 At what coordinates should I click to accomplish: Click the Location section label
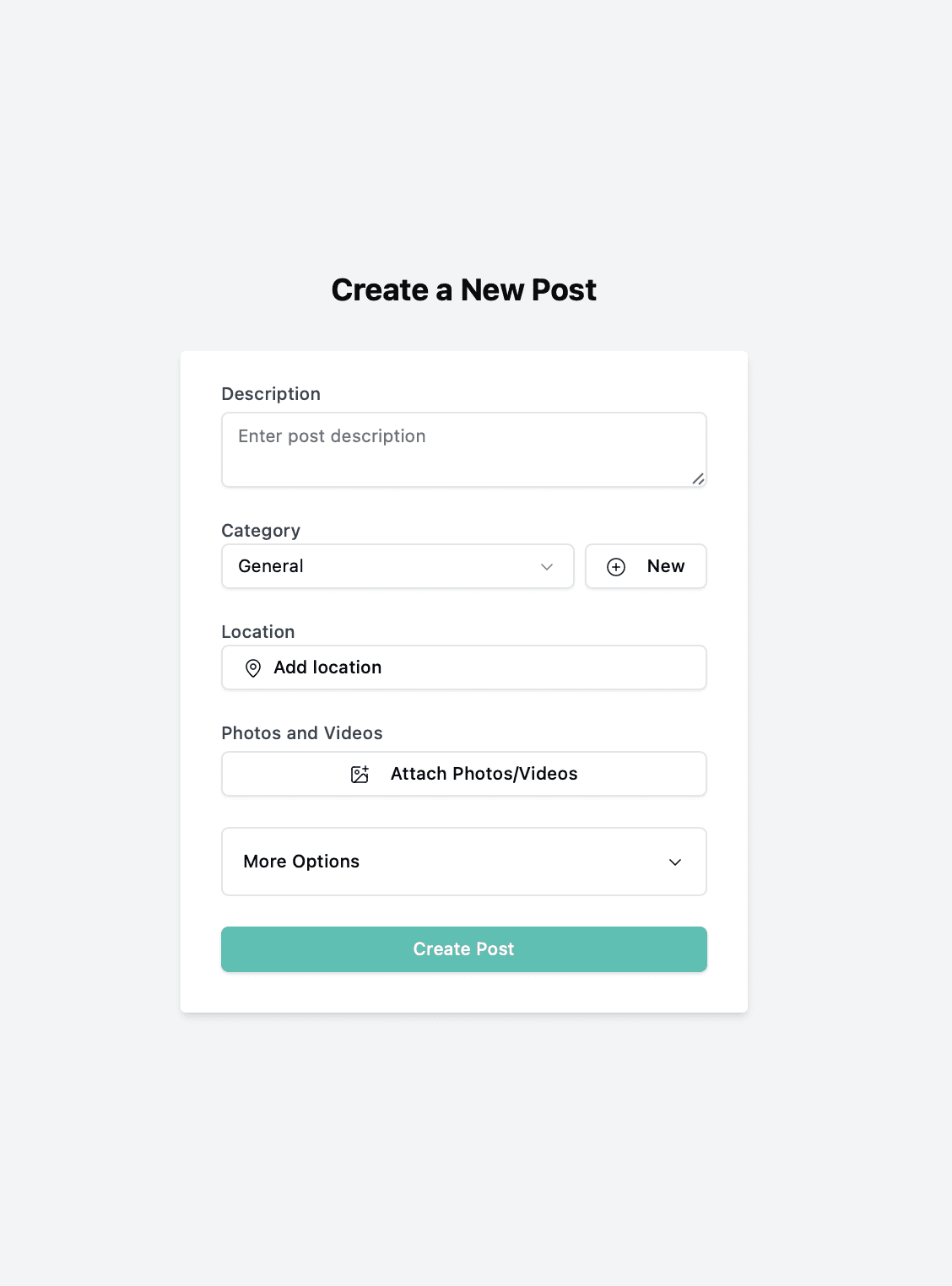[257, 631]
